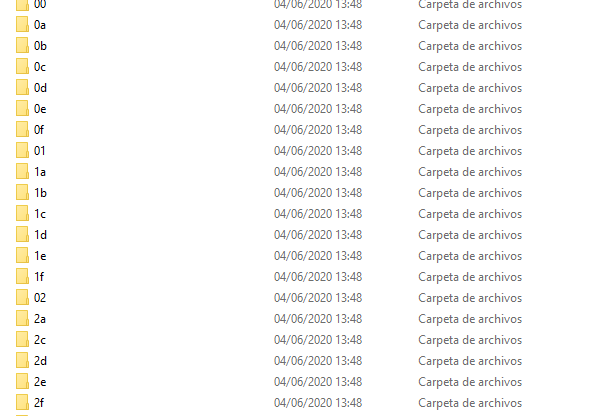Click the folder icon next to 1c
The height and width of the screenshot is (416, 615).
[22, 214]
